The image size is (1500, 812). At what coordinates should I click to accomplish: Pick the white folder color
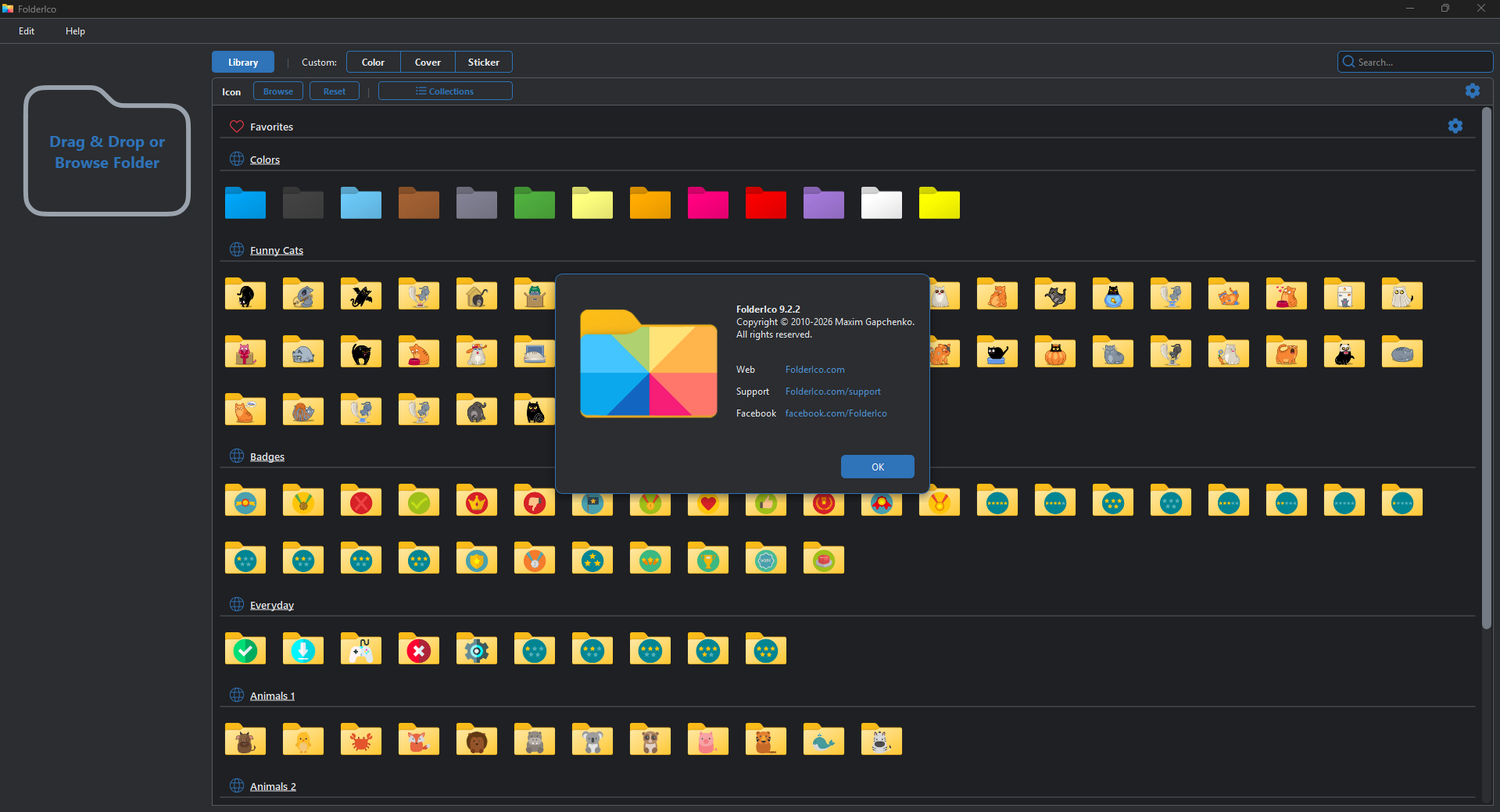click(x=882, y=203)
